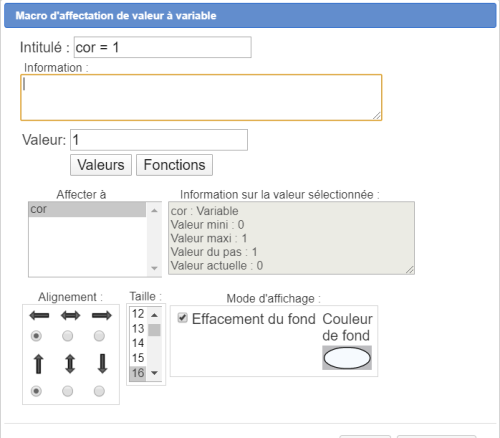This screenshot has height=438, width=500.
Task: Select cor in the Affecter à list
Action: click(87, 209)
